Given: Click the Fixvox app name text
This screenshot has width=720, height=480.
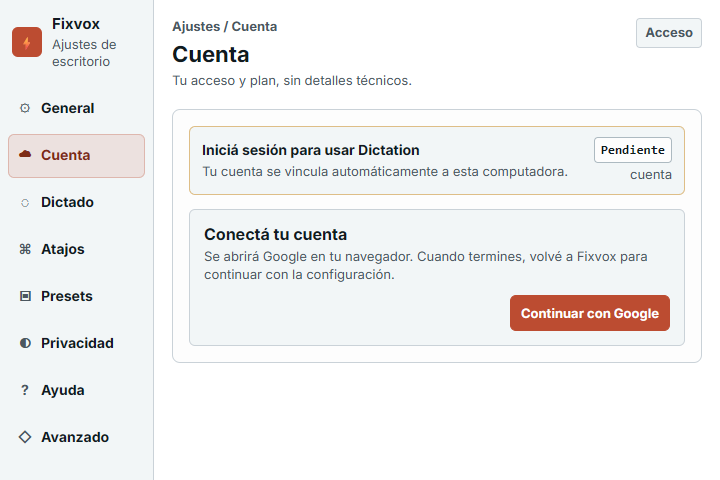Looking at the screenshot, I should 76,24.
